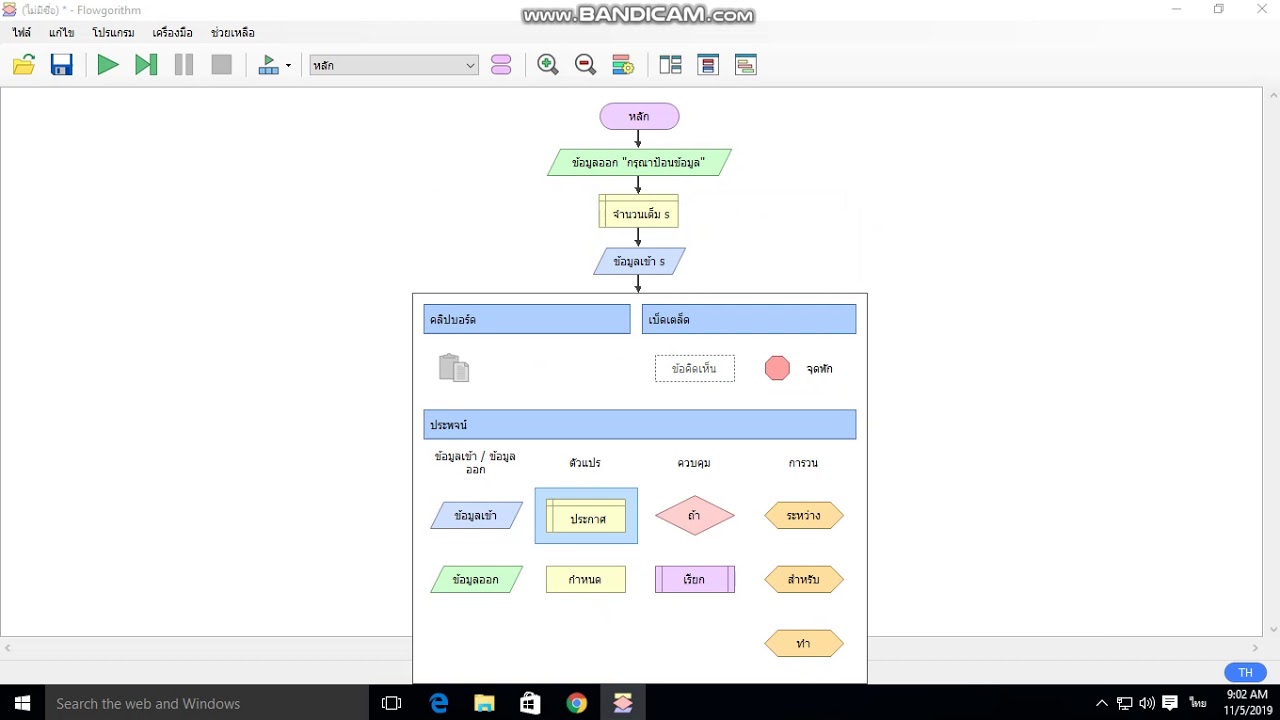This screenshot has height=720, width=1280.
Task: Click the Function Manager purple icon
Action: point(502,65)
